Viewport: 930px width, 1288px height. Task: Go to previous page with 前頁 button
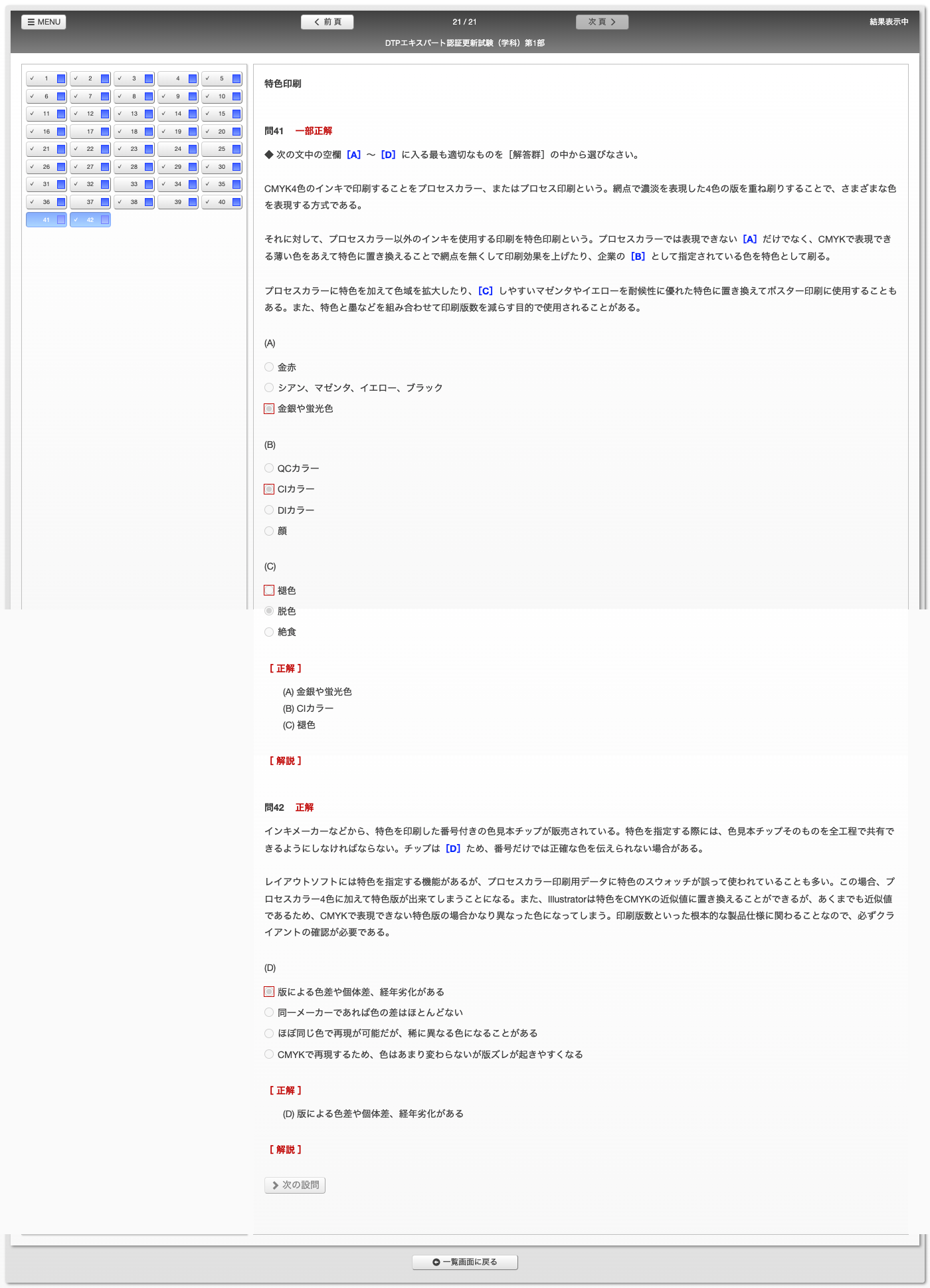click(x=327, y=22)
